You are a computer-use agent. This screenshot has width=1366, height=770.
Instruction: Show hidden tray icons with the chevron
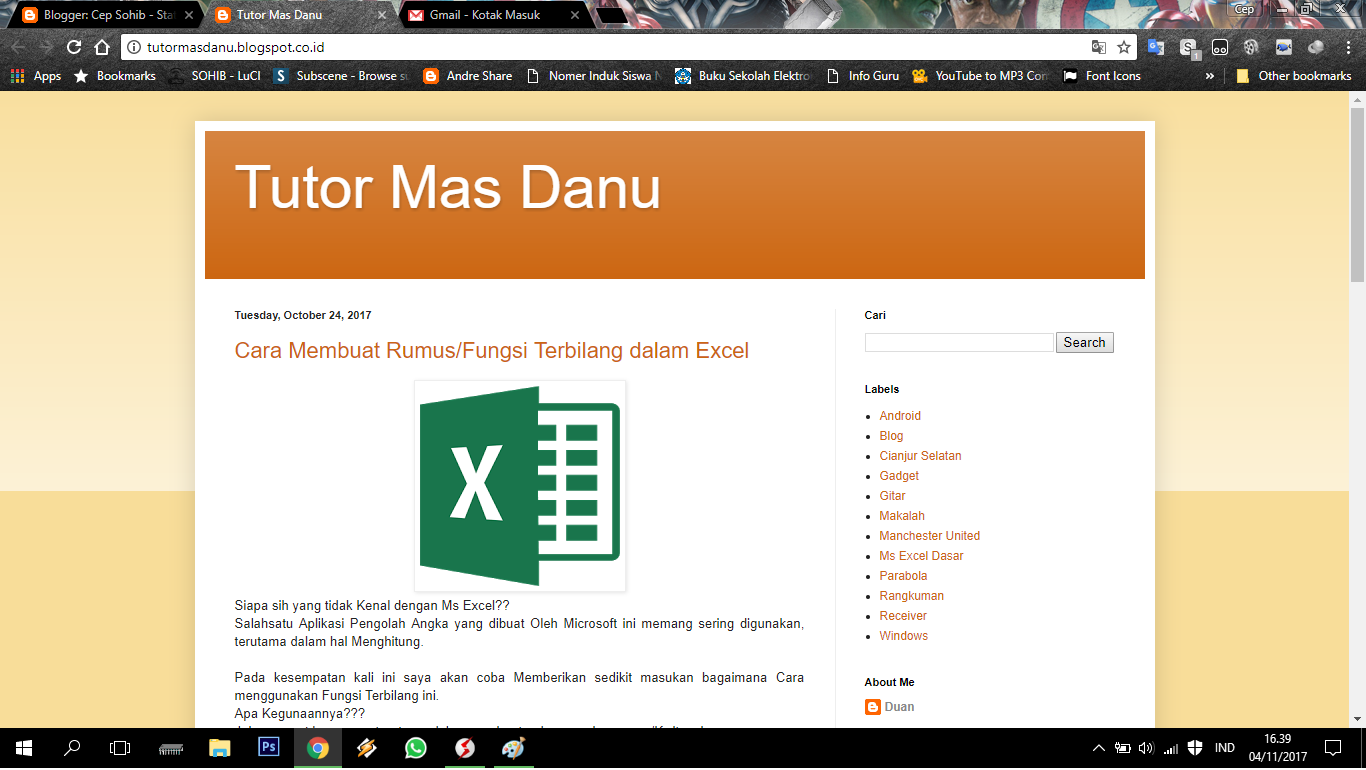1099,748
